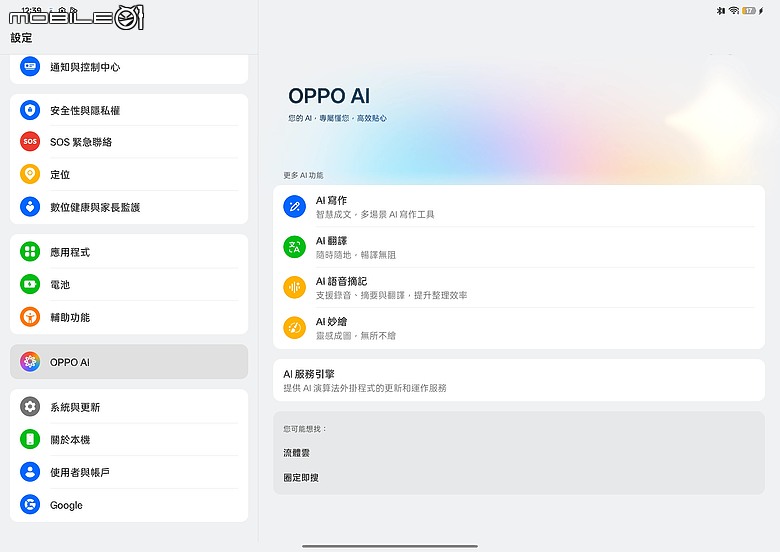Open the AI 妙繪 feature row
The image size is (780, 552).
tap(519, 328)
